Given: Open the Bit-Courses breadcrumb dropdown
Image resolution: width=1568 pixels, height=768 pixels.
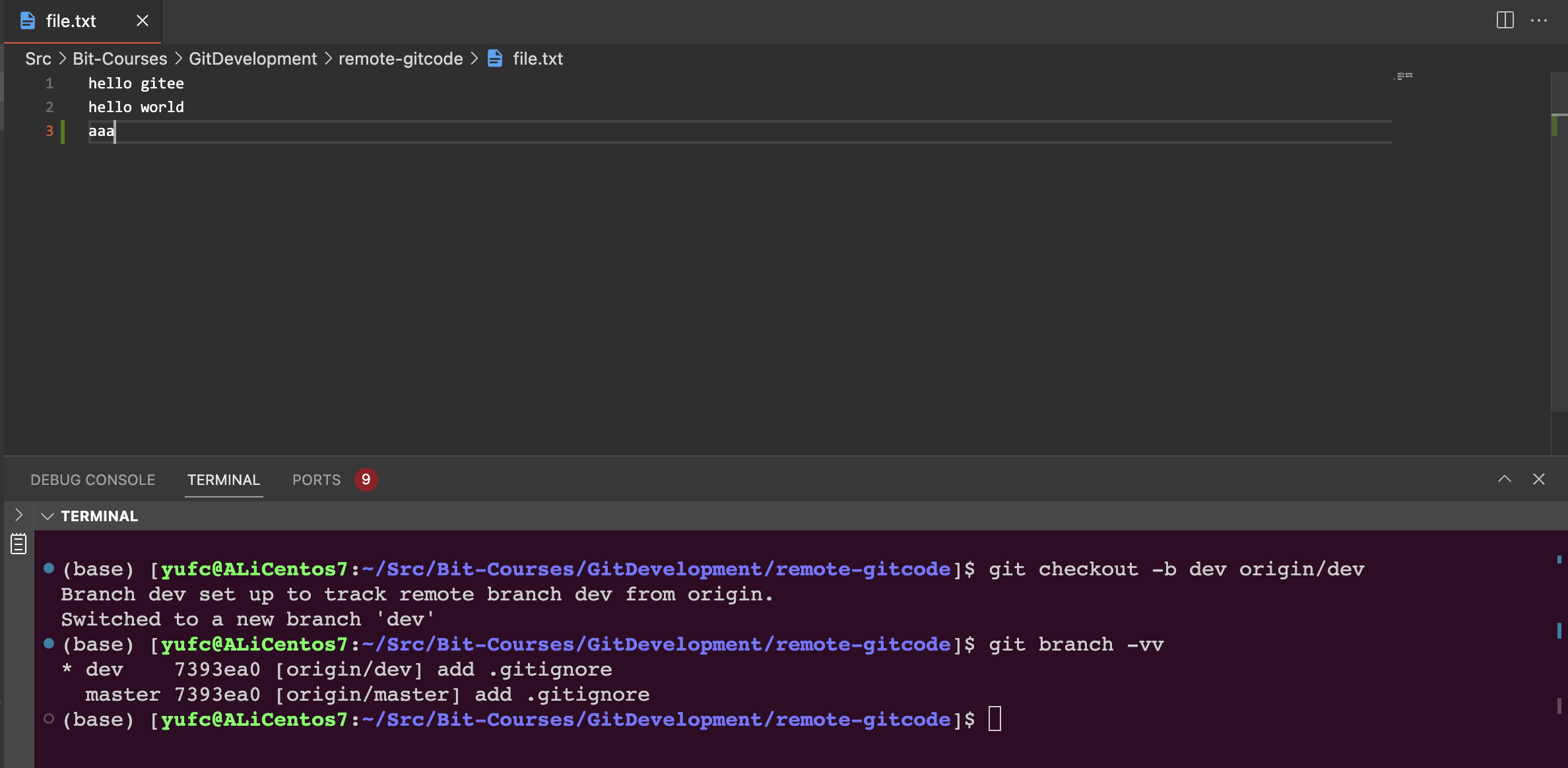Looking at the screenshot, I should pos(119,59).
